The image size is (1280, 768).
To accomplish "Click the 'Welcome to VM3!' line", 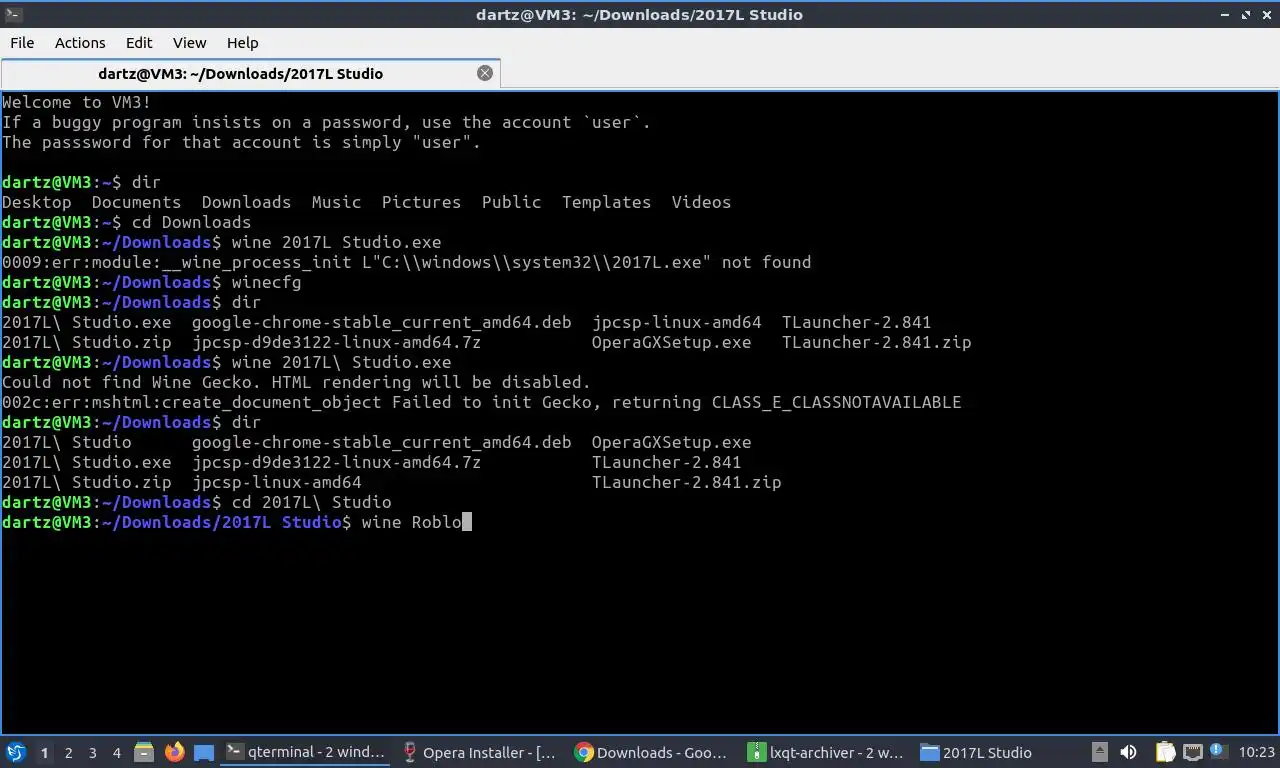I will pyautogui.click(x=77, y=102).
